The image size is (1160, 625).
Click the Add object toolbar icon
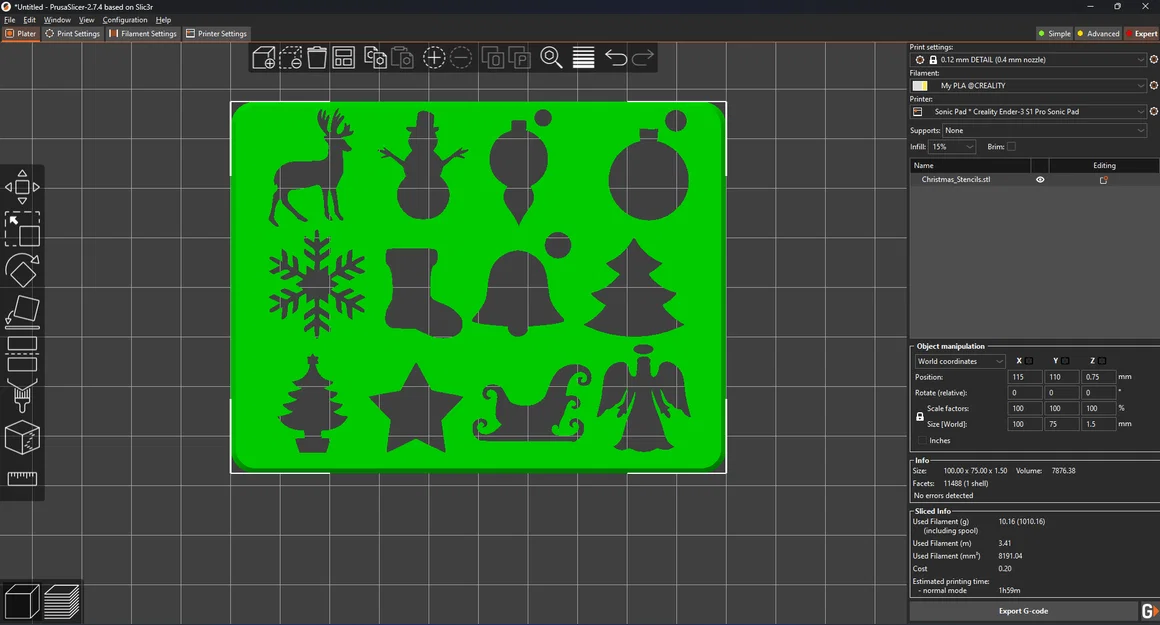263,58
